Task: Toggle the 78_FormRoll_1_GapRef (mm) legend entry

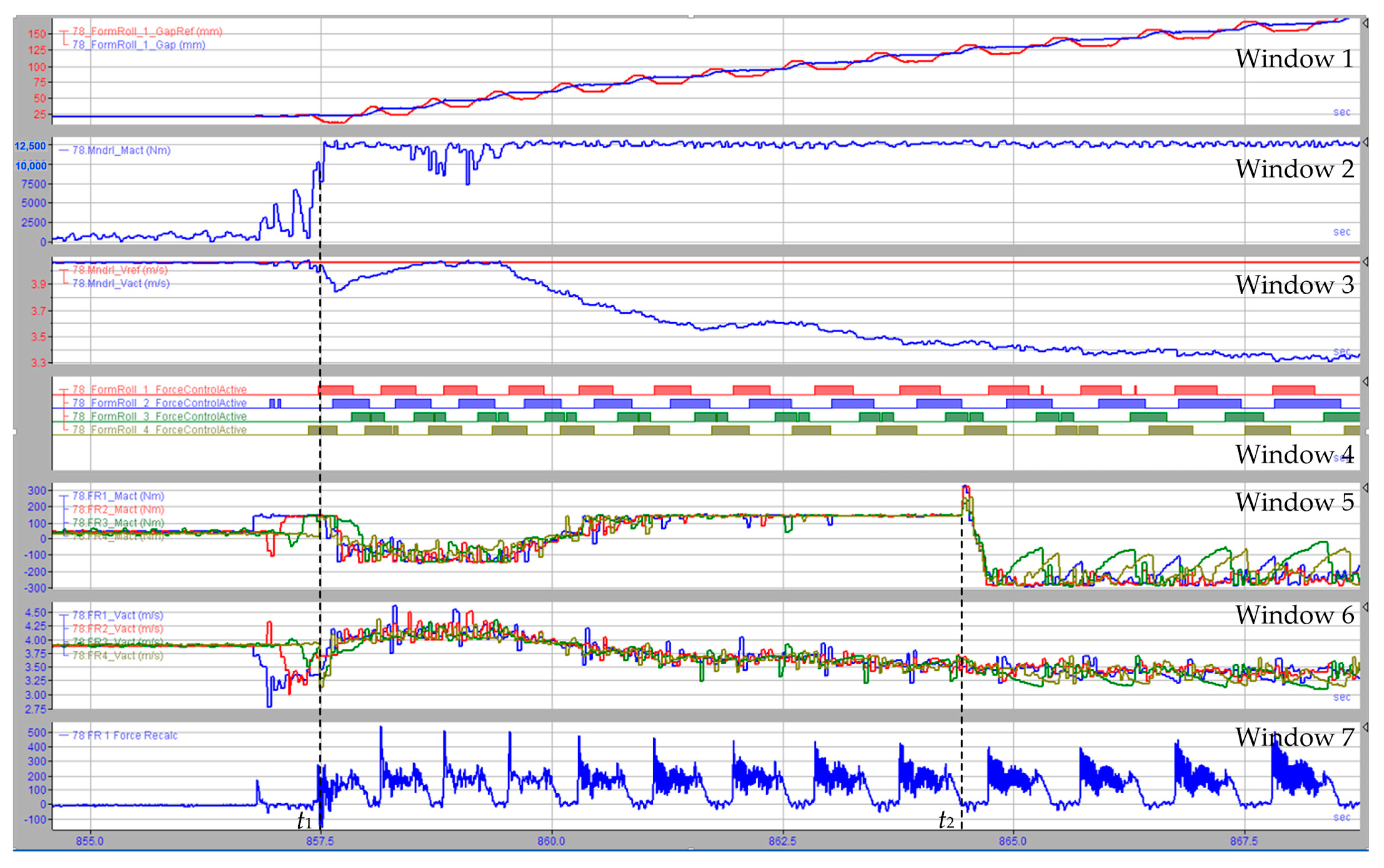Action: [147, 32]
